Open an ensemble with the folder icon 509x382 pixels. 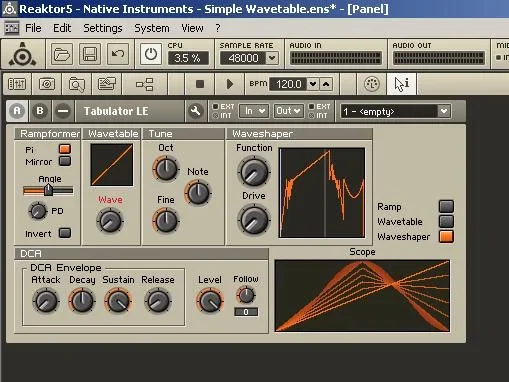click(62, 54)
